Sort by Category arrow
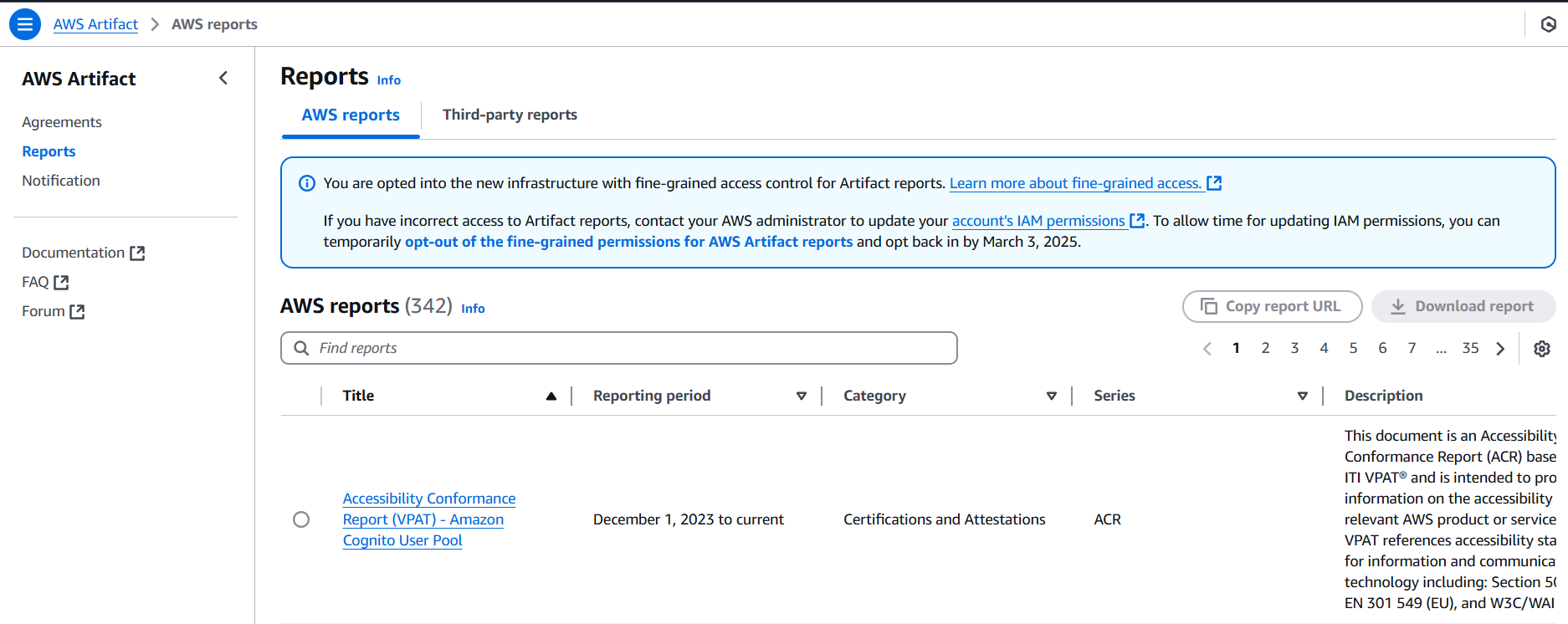Screen dimensions: 1568x624 pyautogui.click(x=1052, y=396)
